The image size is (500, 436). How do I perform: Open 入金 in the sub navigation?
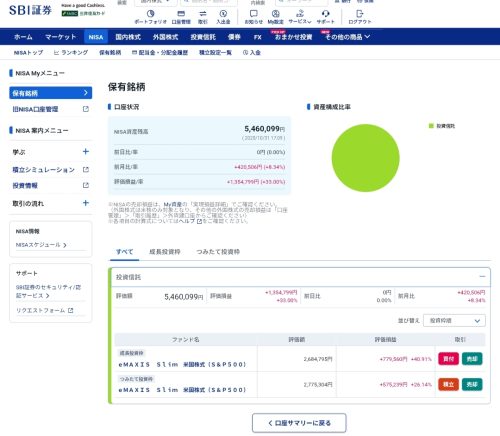click(x=252, y=53)
